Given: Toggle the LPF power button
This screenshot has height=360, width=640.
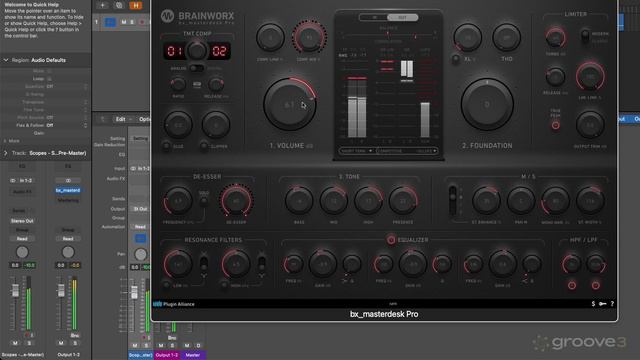Looking at the screenshot, I should 596,285.
